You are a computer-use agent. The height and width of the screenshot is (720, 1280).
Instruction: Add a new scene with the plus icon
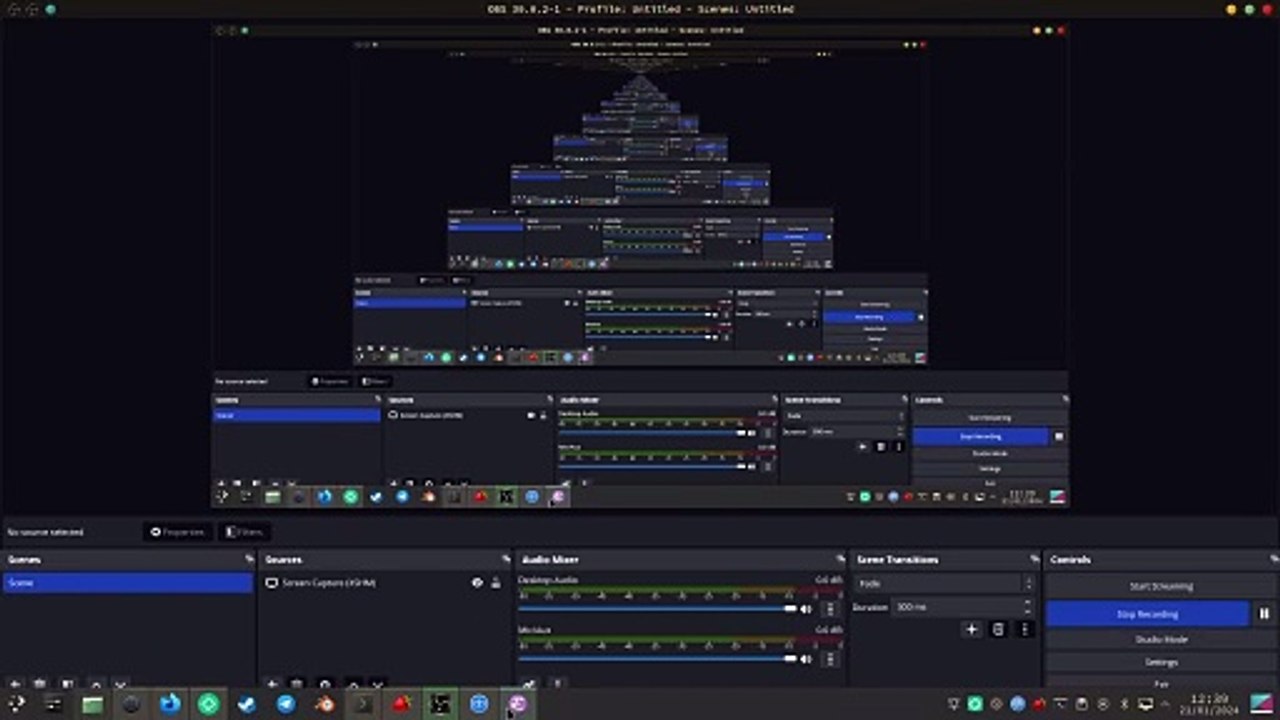pyautogui.click(x=15, y=684)
